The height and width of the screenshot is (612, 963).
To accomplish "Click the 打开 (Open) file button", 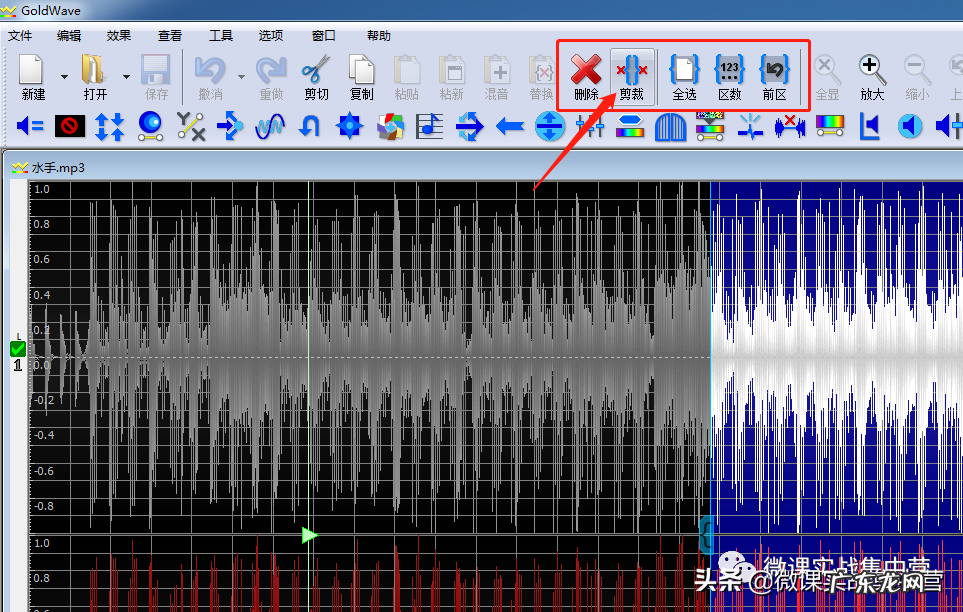I will point(95,76).
